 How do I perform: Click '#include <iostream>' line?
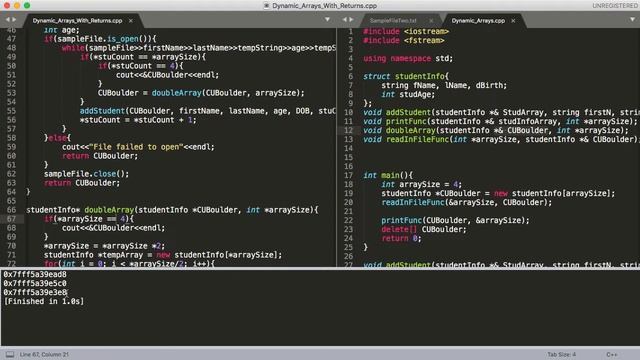[406, 31]
